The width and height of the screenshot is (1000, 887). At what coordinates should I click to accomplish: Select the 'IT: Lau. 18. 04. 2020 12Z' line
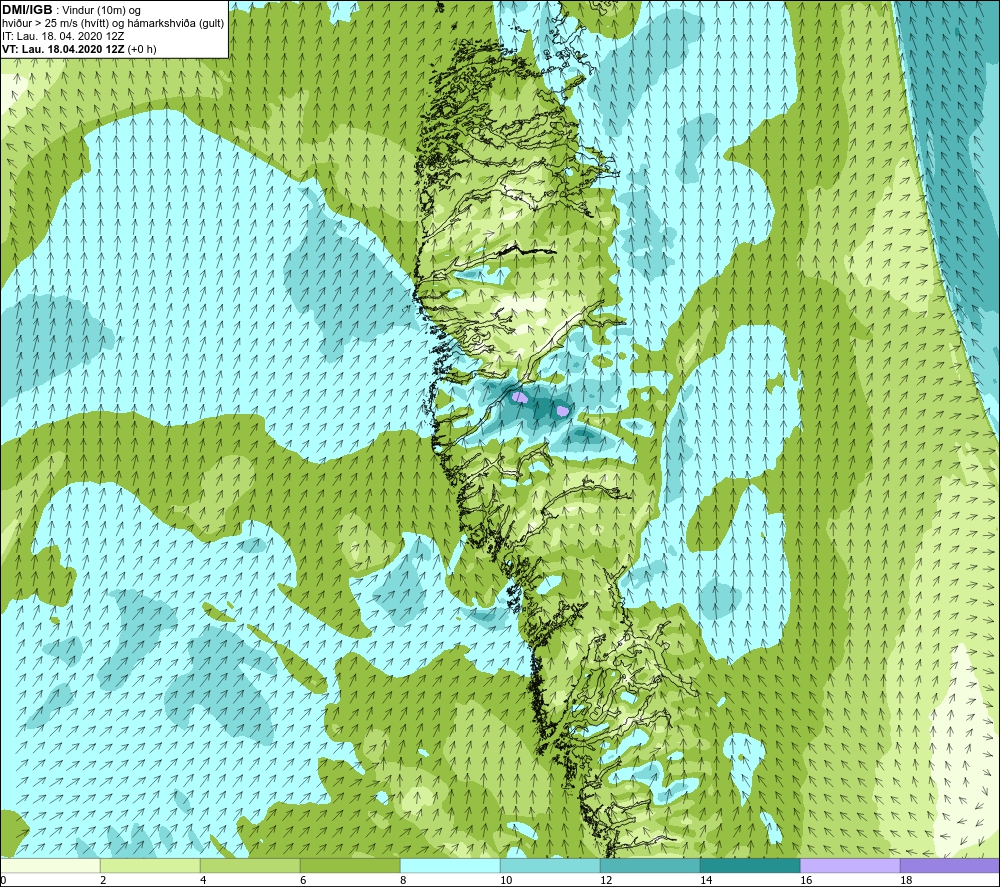click(63, 36)
